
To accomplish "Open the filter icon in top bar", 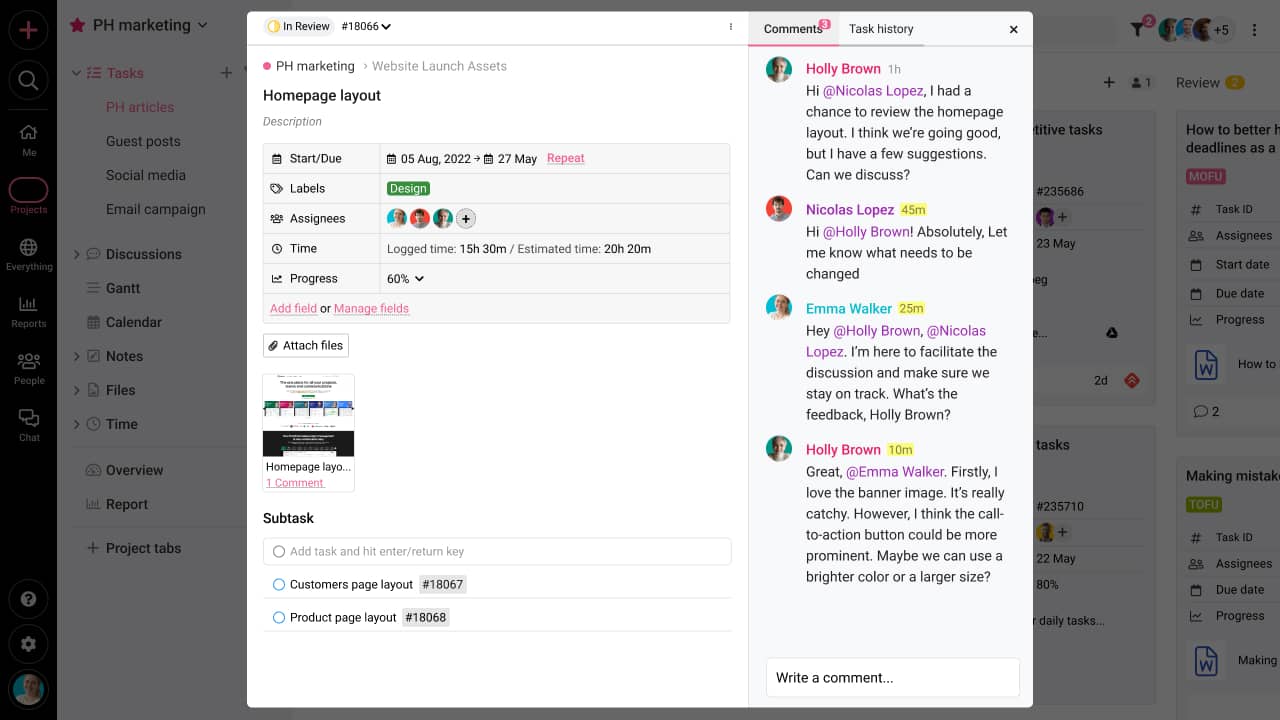I will [x=1138, y=31].
